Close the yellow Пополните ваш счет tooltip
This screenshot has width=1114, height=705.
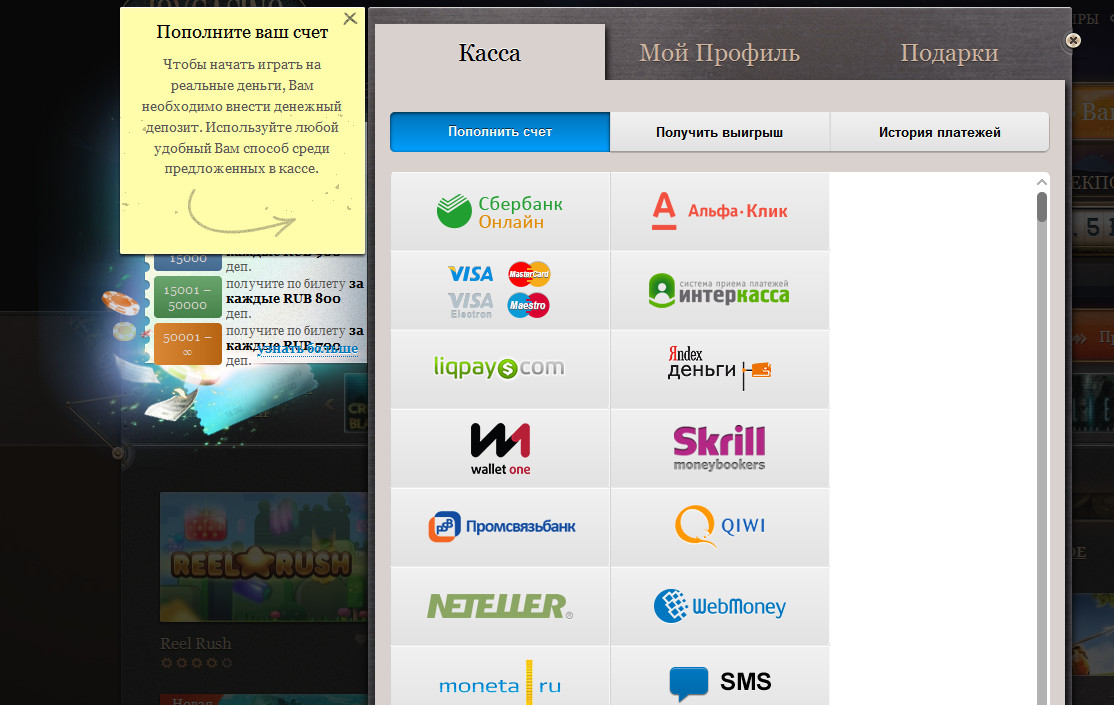(349, 18)
